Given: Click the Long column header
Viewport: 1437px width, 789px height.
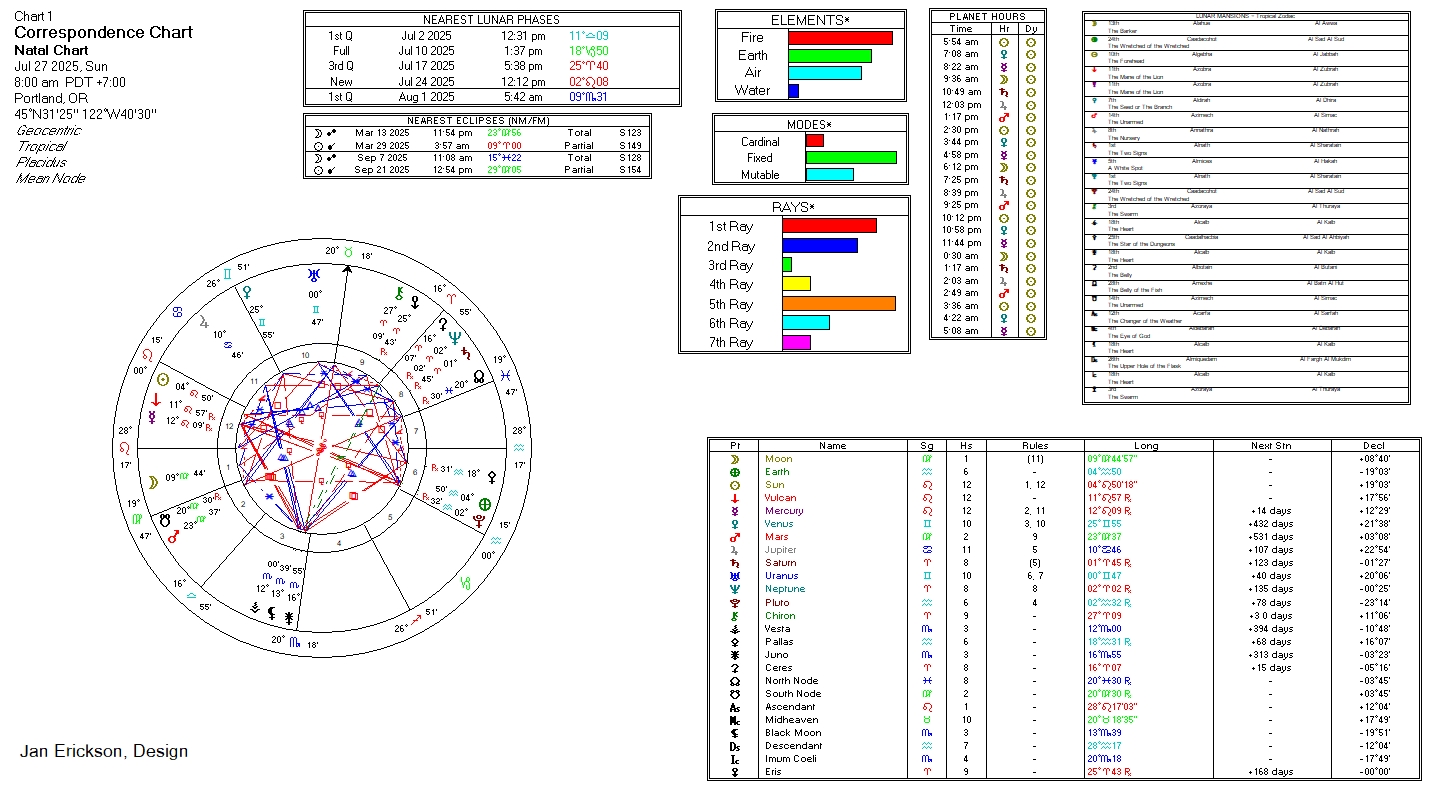Looking at the screenshot, I should [1146, 446].
